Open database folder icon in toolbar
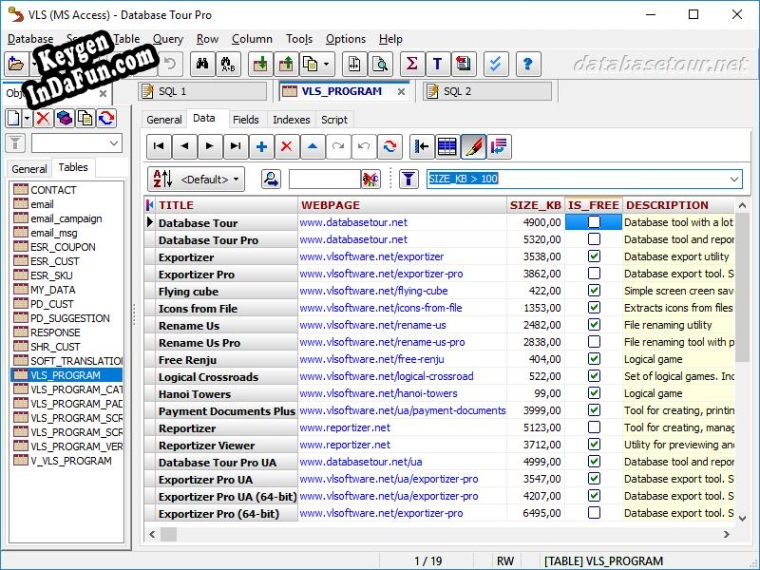This screenshot has width=760, height=570. pos(16,63)
